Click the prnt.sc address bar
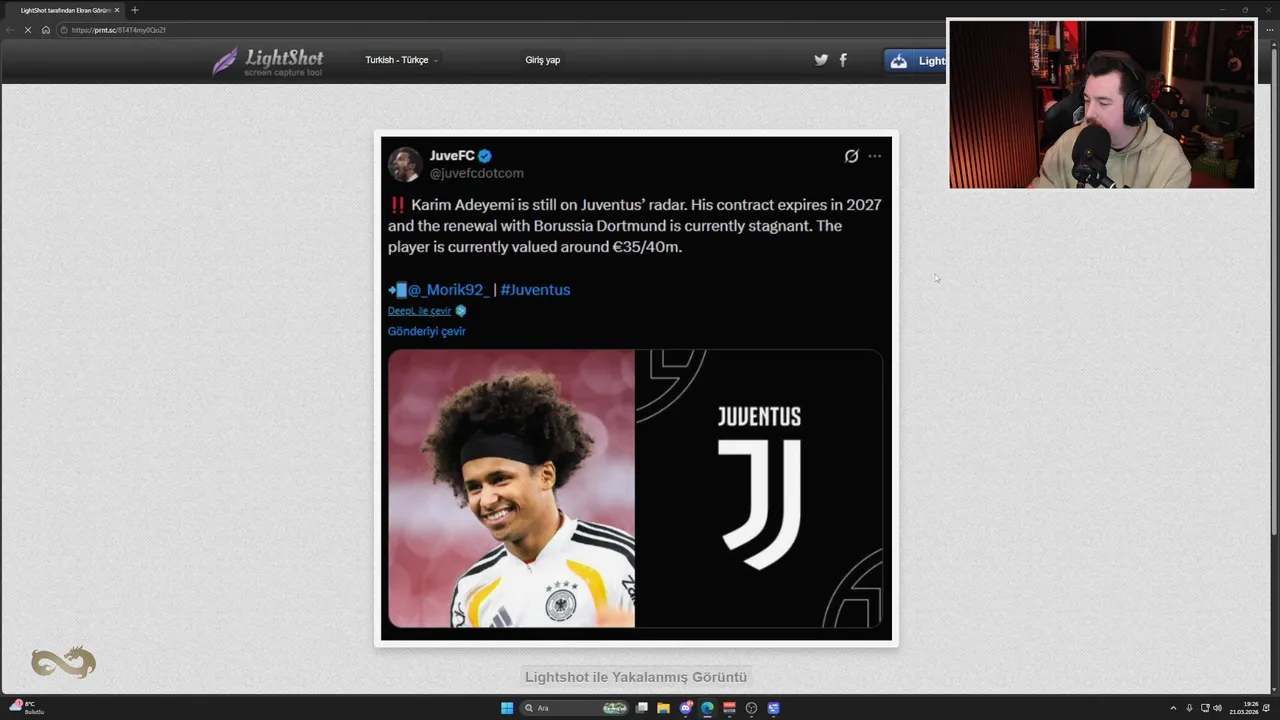The image size is (1280, 720). pyautogui.click(x=500, y=30)
